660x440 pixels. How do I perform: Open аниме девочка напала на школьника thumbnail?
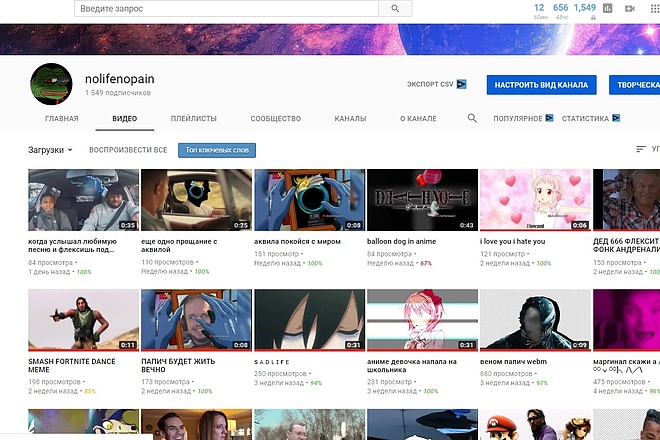tap(423, 320)
